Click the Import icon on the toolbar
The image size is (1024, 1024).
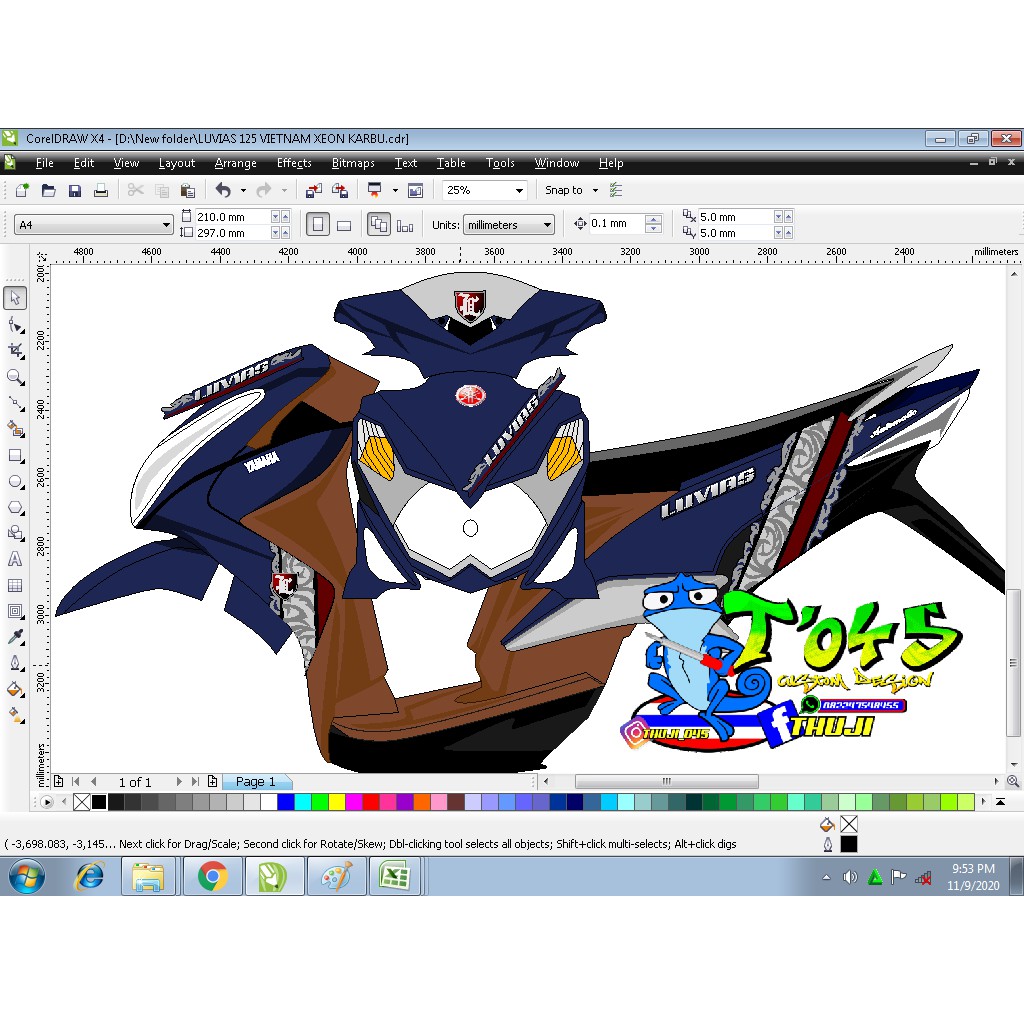click(314, 190)
